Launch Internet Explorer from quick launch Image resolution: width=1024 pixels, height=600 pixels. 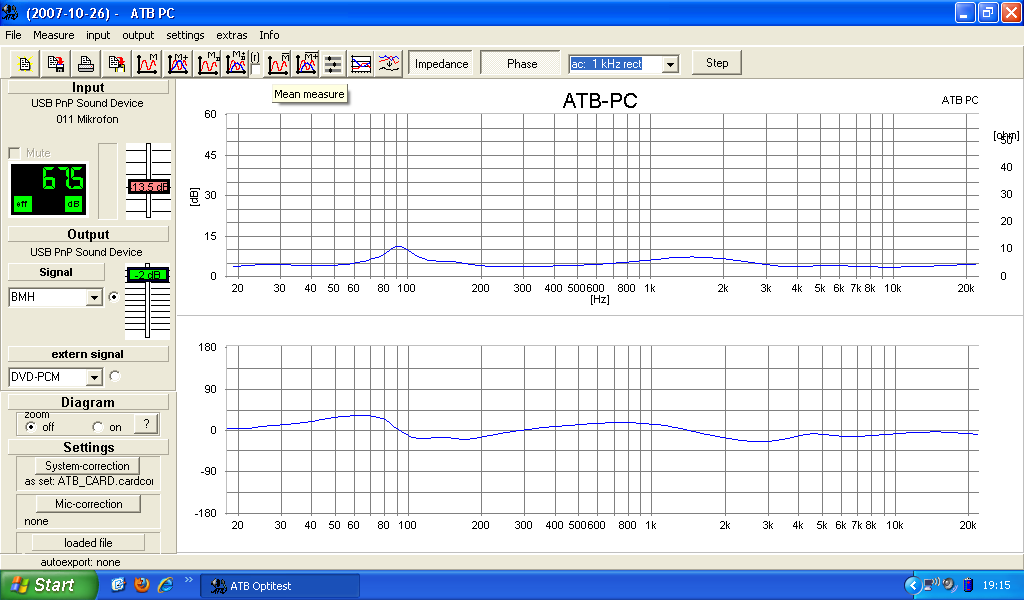[166, 584]
